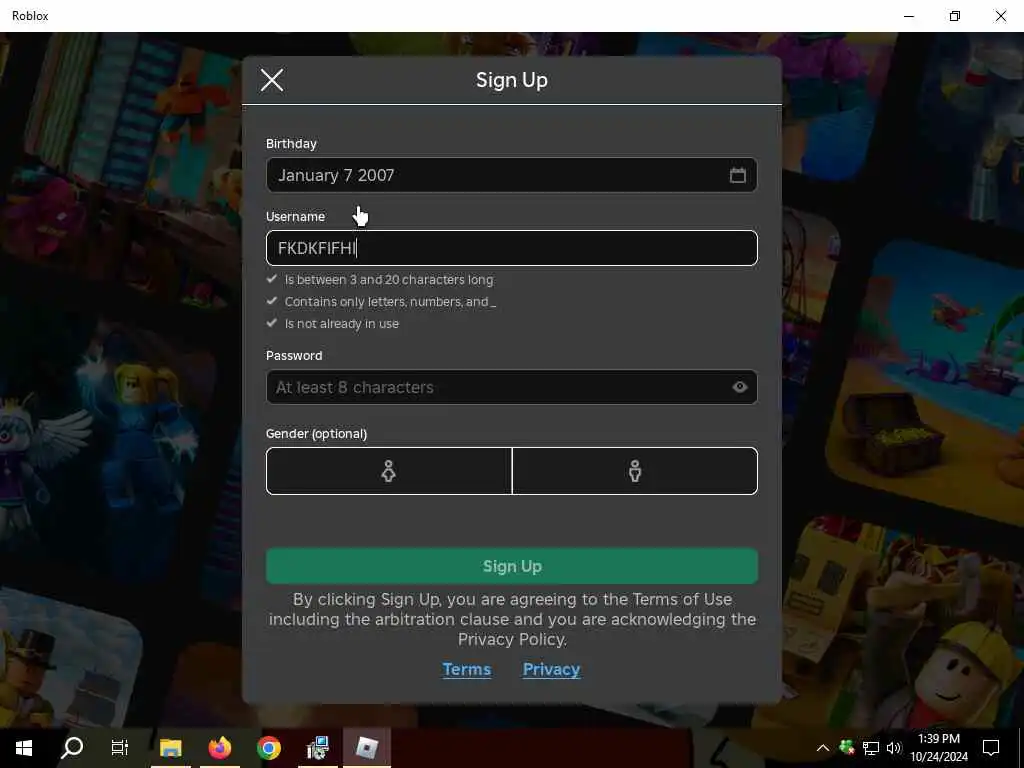Image resolution: width=1024 pixels, height=768 pixels.
Task: Close the Sign Up dialog with the X
Action: (x=272, y=80)
